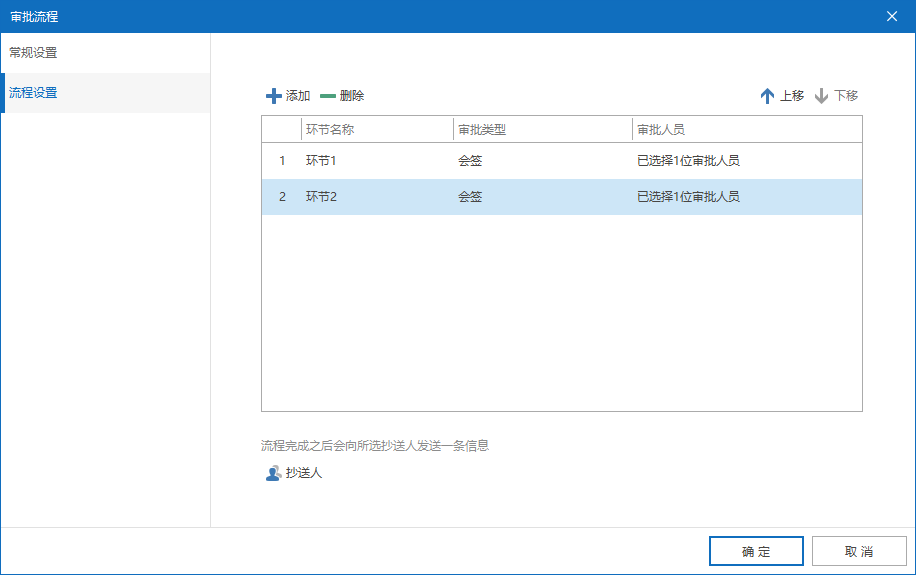The width and height of the screenshot is (916, 575).
Task: Open 会签 type cell of 环节1
Action: tap(470, 161)
